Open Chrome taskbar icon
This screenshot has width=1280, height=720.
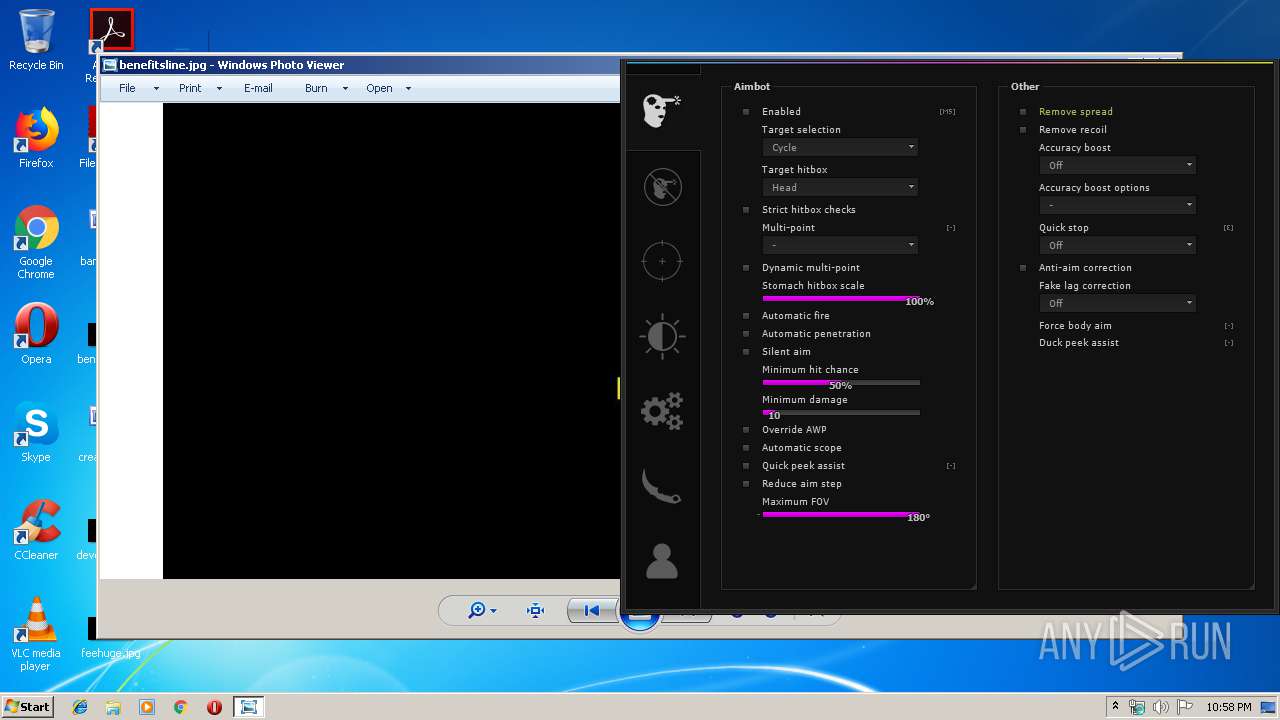[x=180, y=707]
